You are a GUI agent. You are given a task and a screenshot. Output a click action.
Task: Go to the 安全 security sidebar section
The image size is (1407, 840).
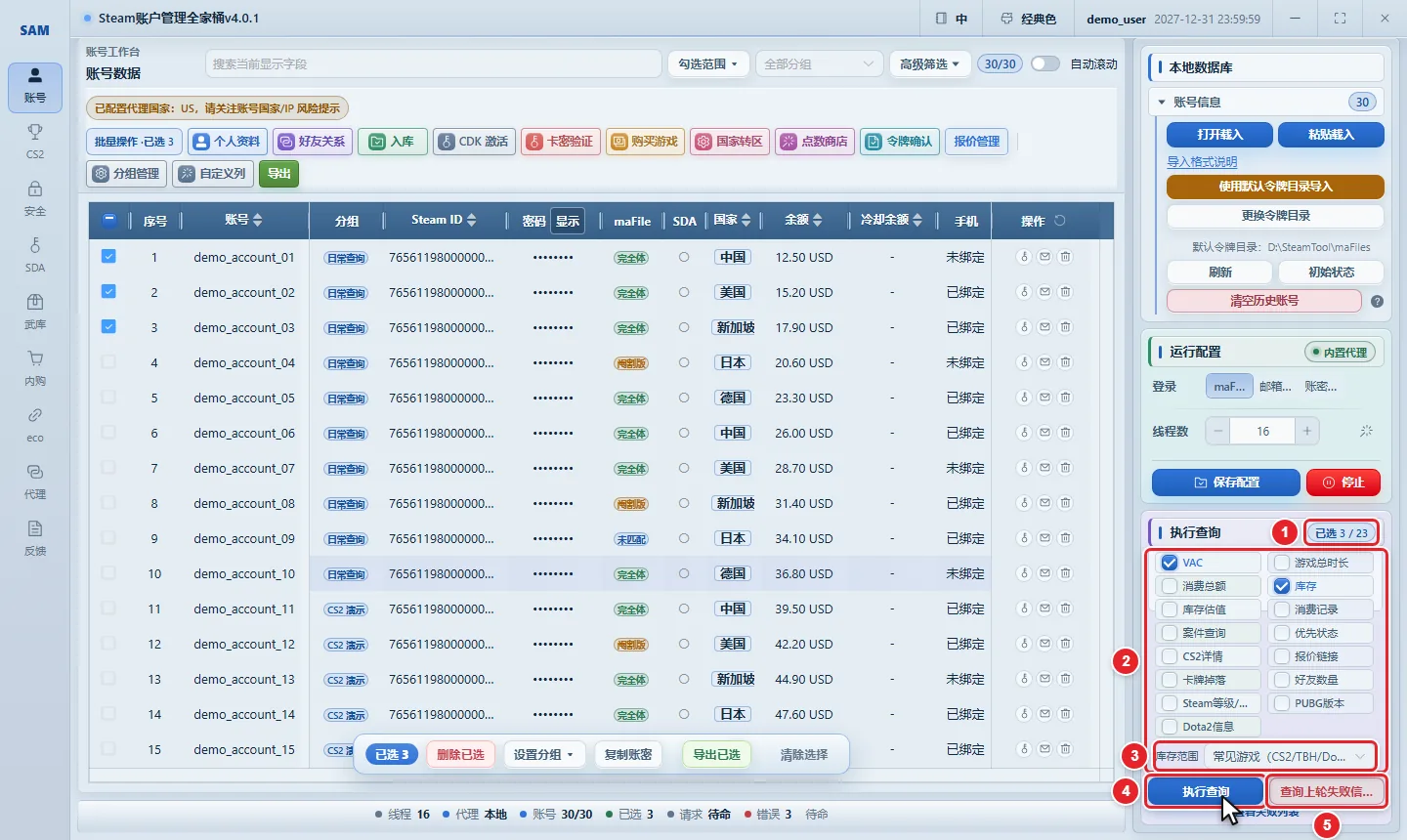click(35, 196)
